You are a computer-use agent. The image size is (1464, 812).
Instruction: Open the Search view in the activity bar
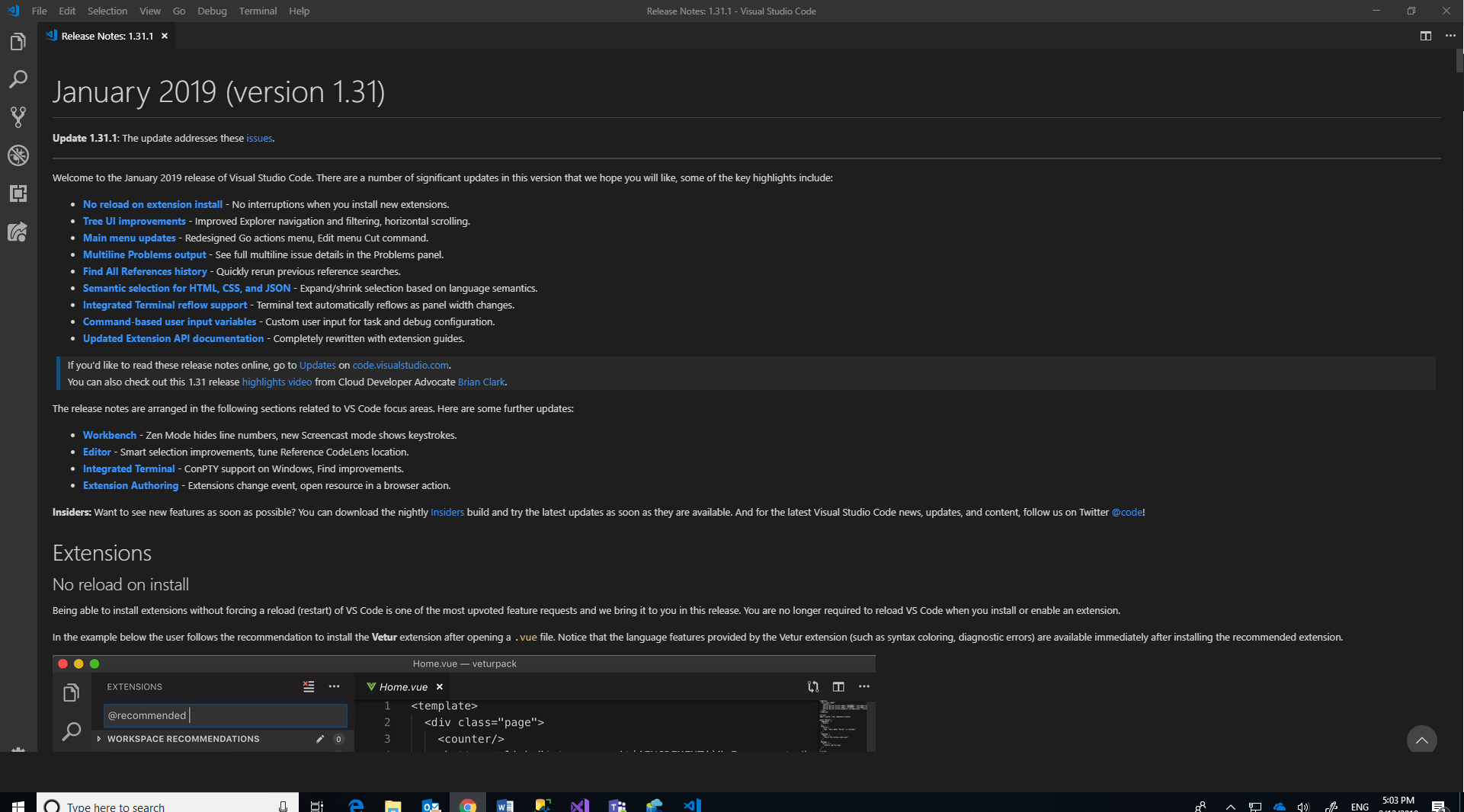pyautogui.click(x=18, y=79)
